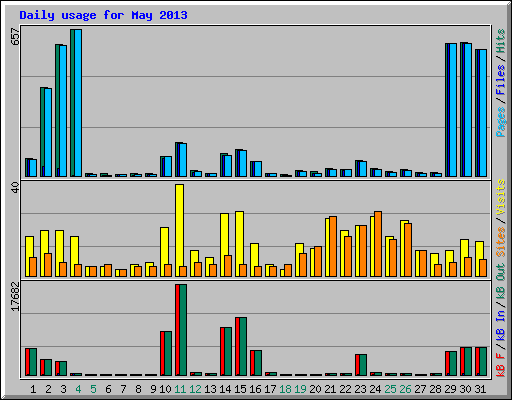Click the 'kB F' legend label
Image resolution: width=512 pixels, height=400 pixels.
point(501,365)
